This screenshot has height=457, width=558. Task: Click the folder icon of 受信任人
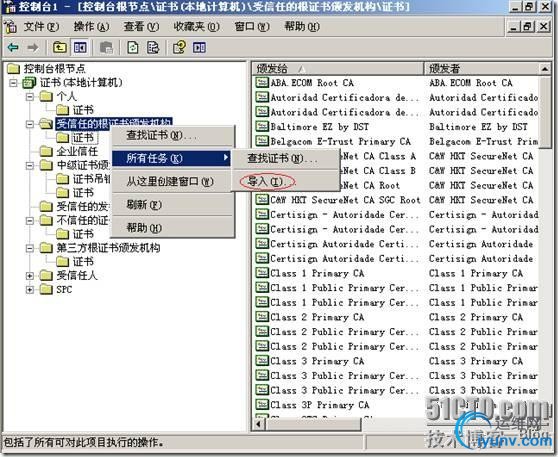(46, 275)
